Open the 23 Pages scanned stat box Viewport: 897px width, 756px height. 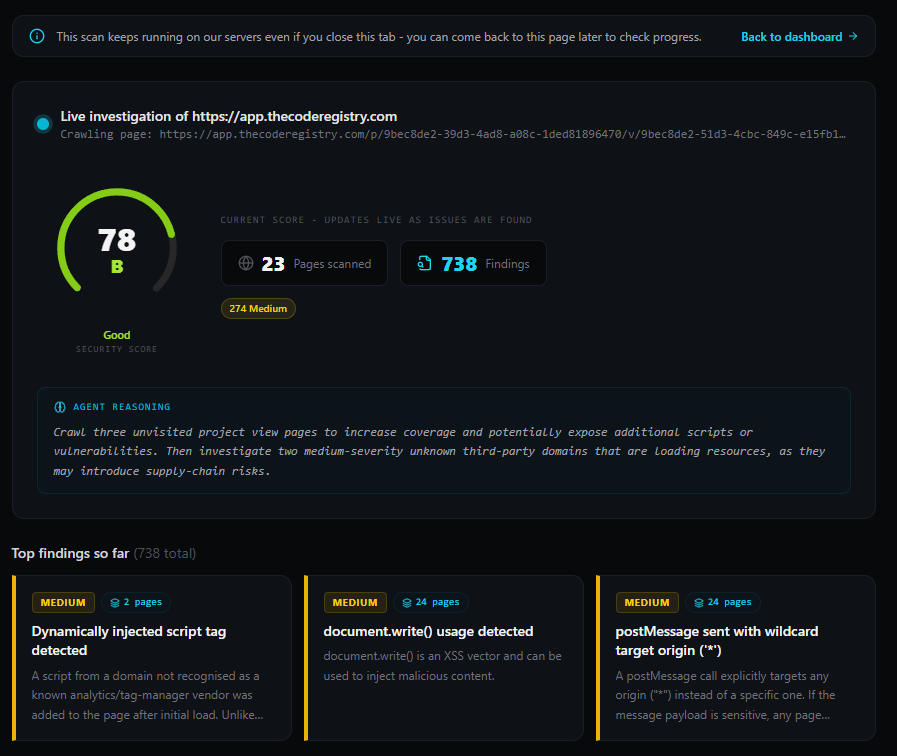(x=304, y=263)
